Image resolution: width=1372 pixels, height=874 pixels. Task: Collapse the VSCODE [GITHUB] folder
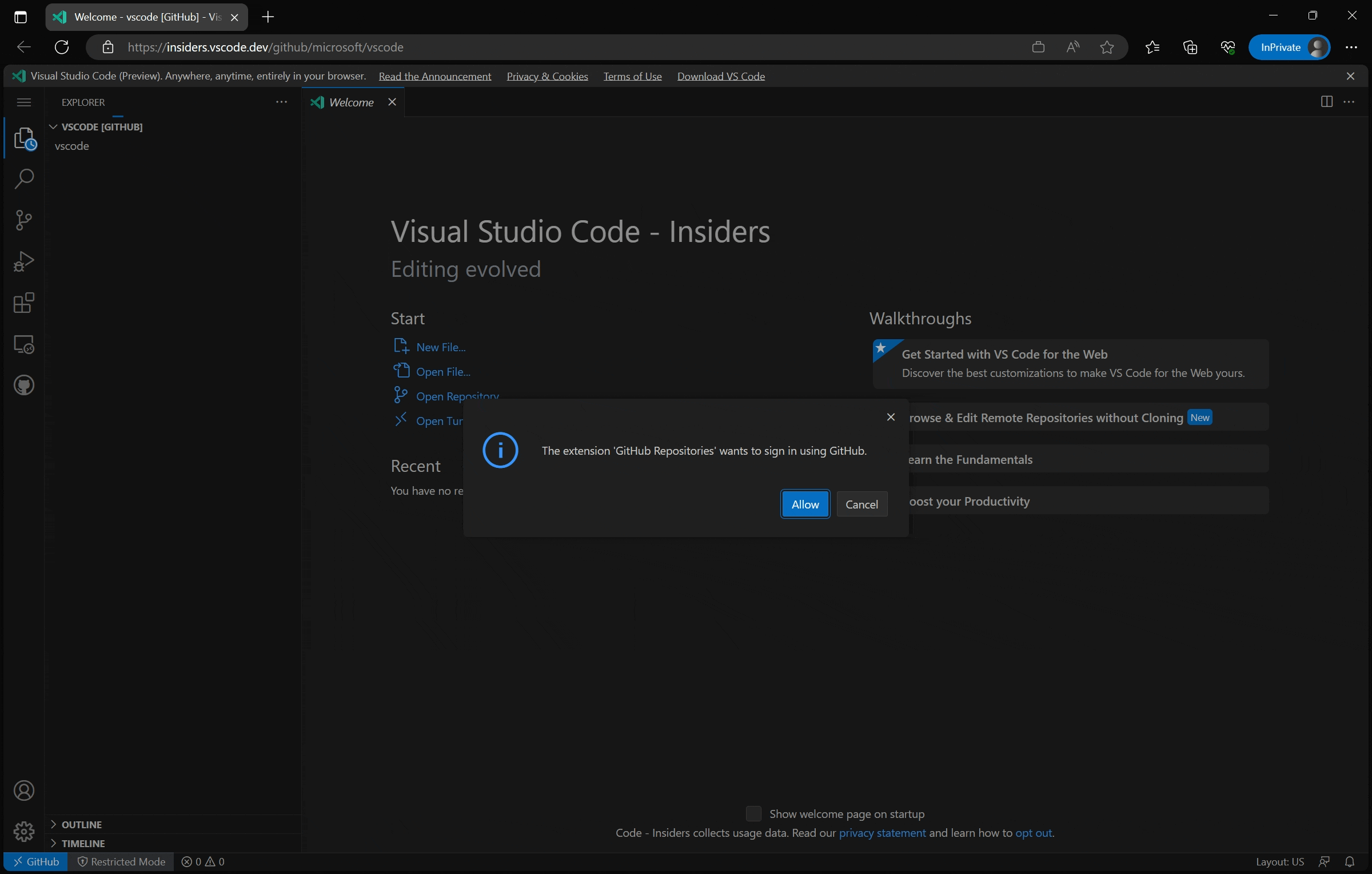[x=53, y=126]
